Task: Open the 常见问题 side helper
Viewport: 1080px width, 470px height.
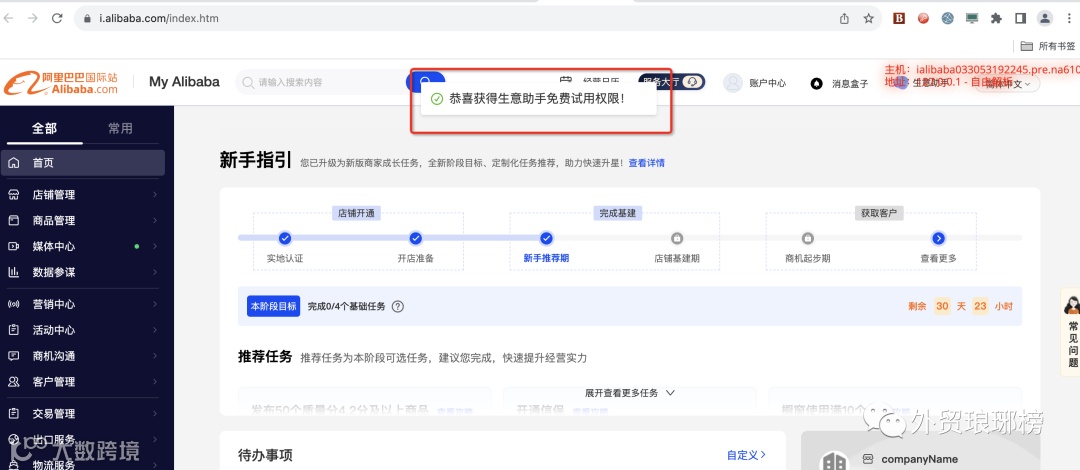Action: click(1072, 333)
